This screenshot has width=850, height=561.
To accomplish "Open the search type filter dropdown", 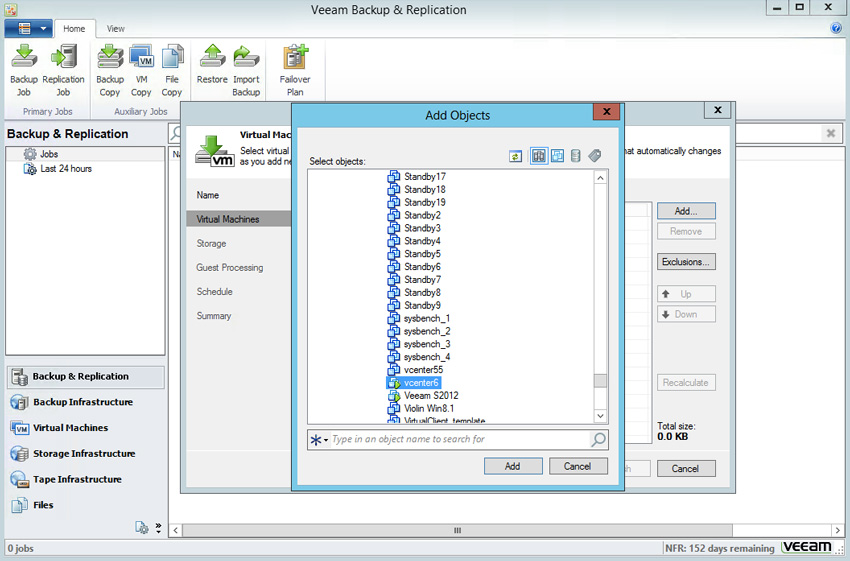I will (319, 440).
